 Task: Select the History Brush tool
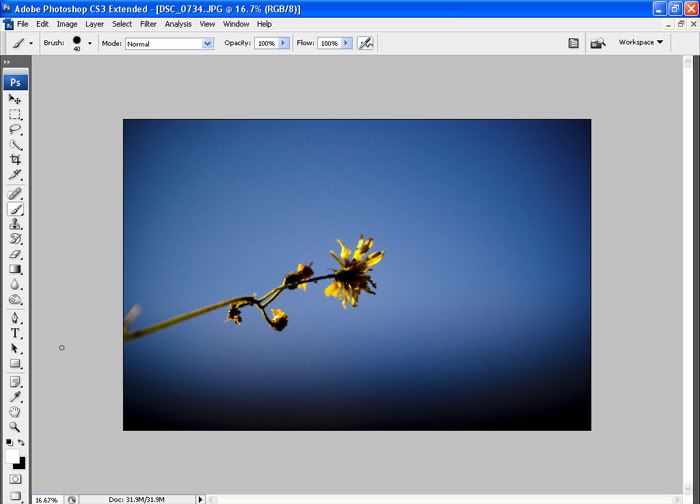click(x=15, y=239)
